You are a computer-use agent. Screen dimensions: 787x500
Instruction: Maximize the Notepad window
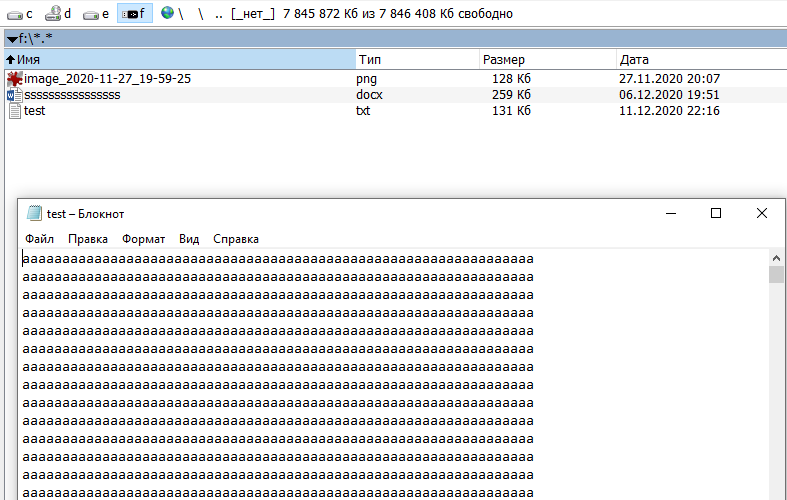(x=716, y=213)
